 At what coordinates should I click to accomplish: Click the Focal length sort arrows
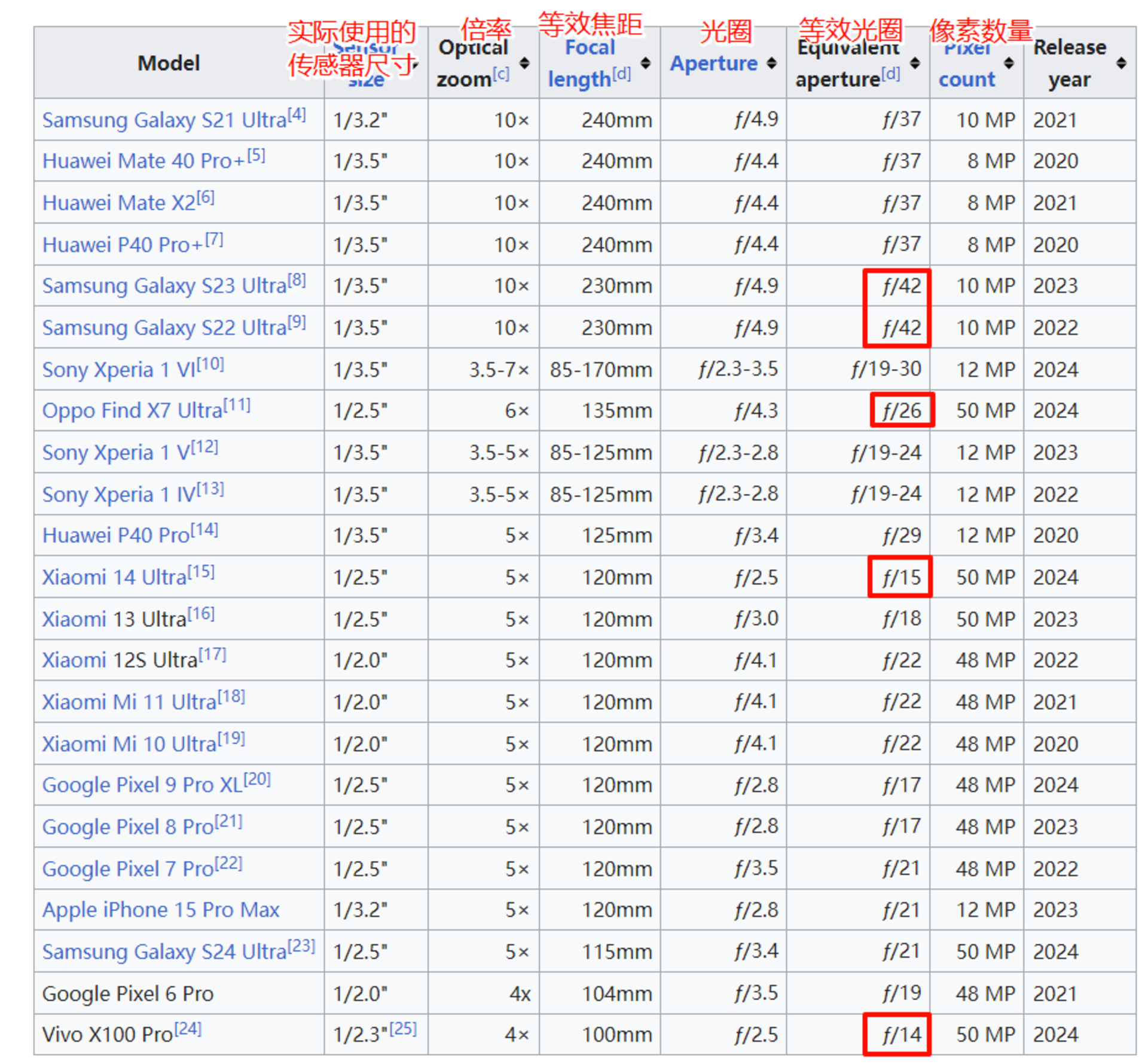coord(645,63)
